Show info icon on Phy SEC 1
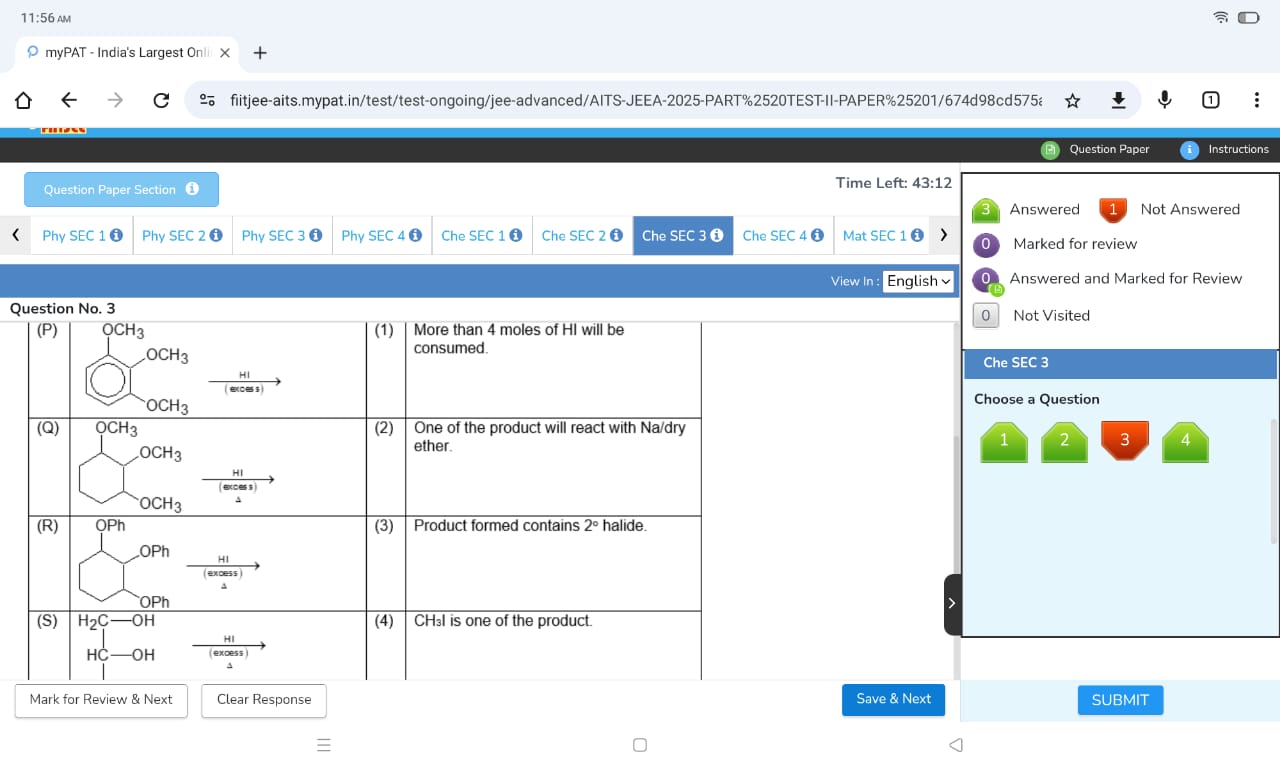1280x768 pixels. click(x=116, y=235)
